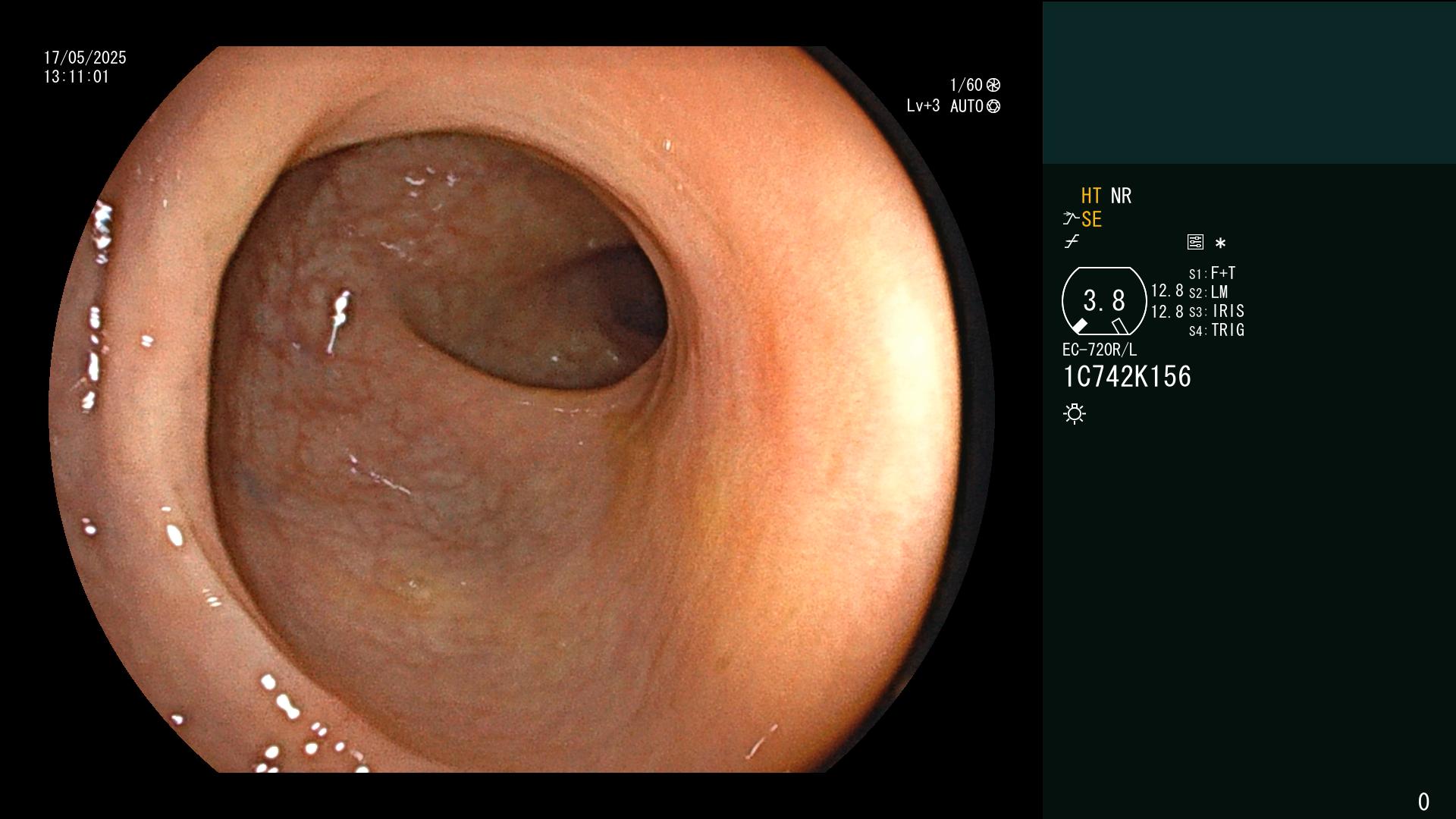
Task: Click the image counter 0
Action: [x=1423, y=802]
